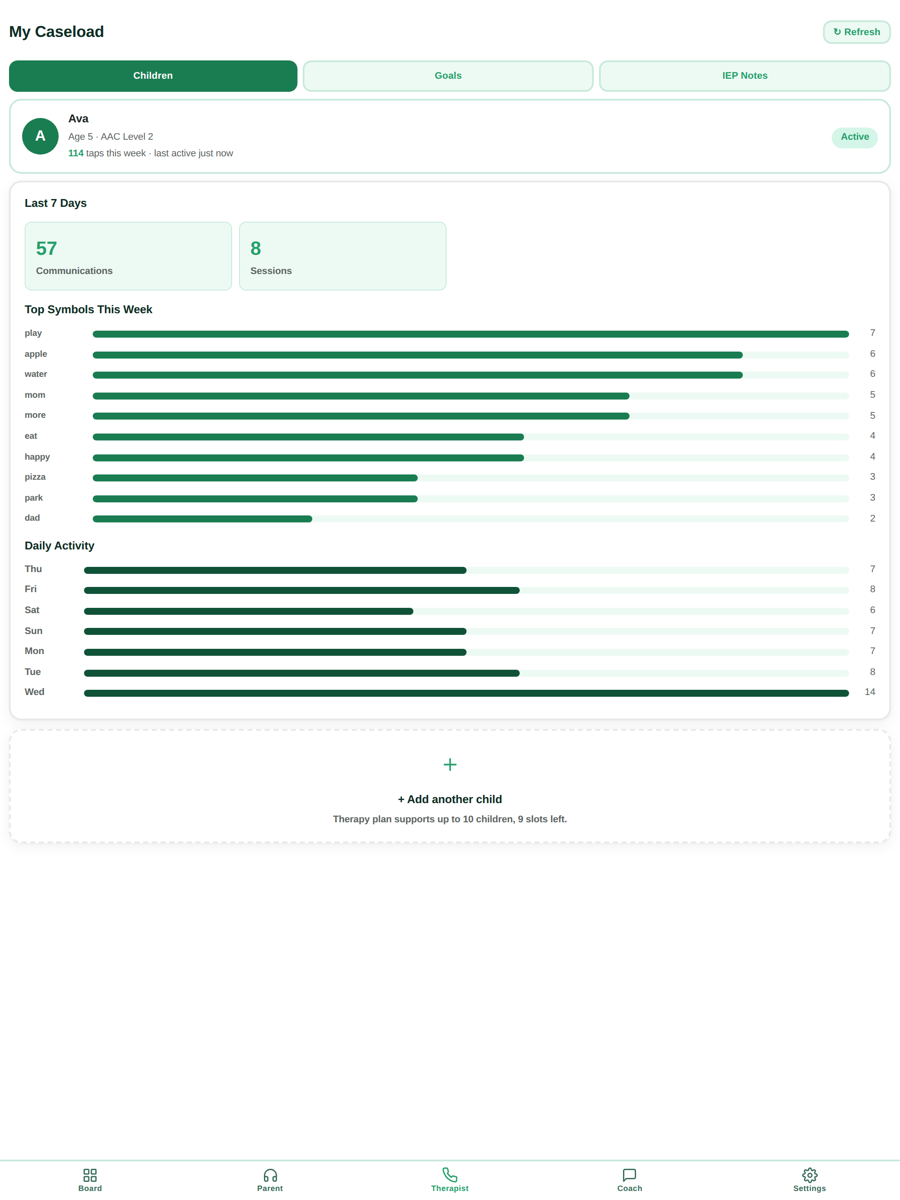Click the 'Last 7 Days' heading

[56, 203]
